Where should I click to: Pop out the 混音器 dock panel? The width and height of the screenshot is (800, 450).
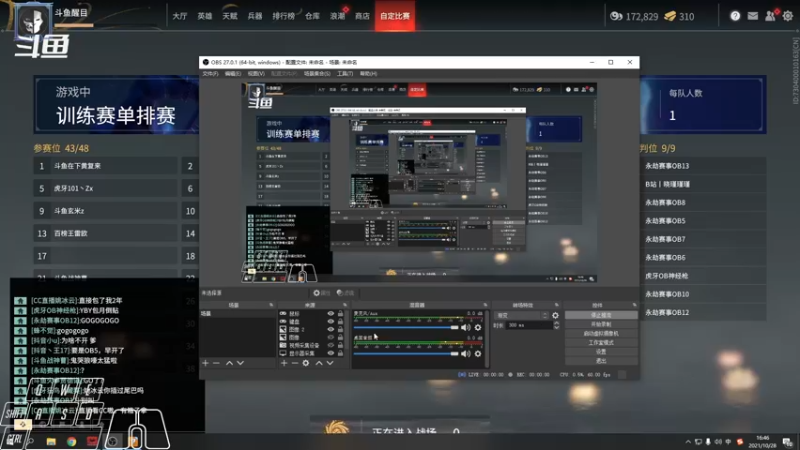click(485, 305)
